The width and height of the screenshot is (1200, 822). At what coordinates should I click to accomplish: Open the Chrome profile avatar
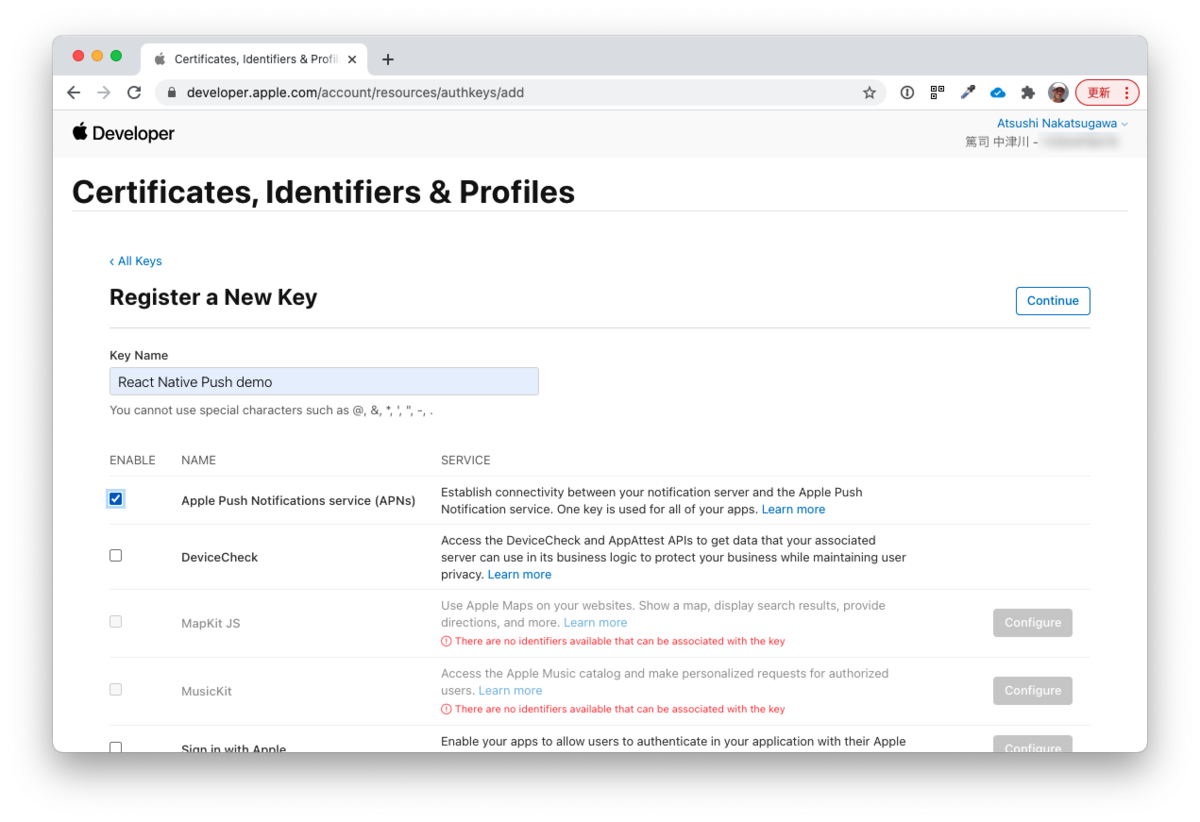1058,92
